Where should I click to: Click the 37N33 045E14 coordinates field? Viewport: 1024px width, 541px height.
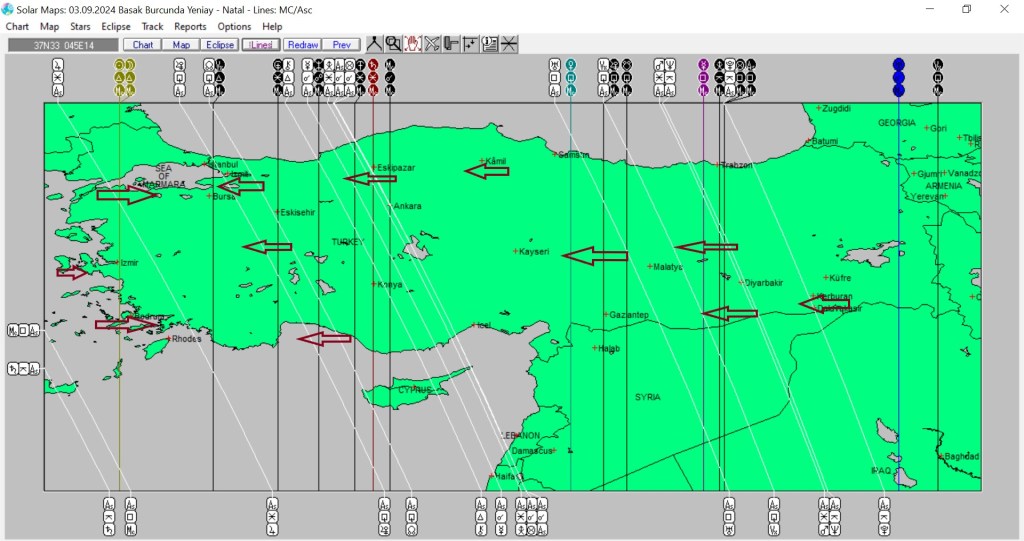(x=62, y=45)
